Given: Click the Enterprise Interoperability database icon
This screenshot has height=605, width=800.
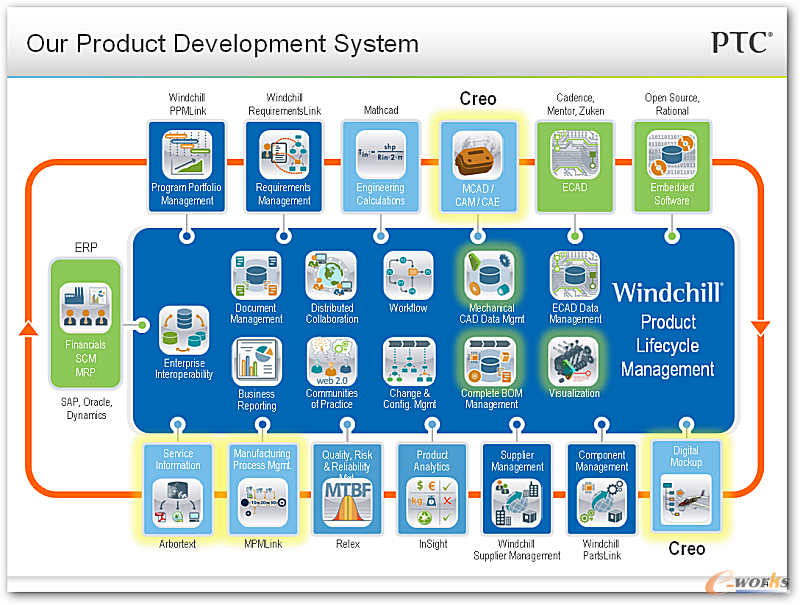Looking at the screenshot, I should point(184,331).
